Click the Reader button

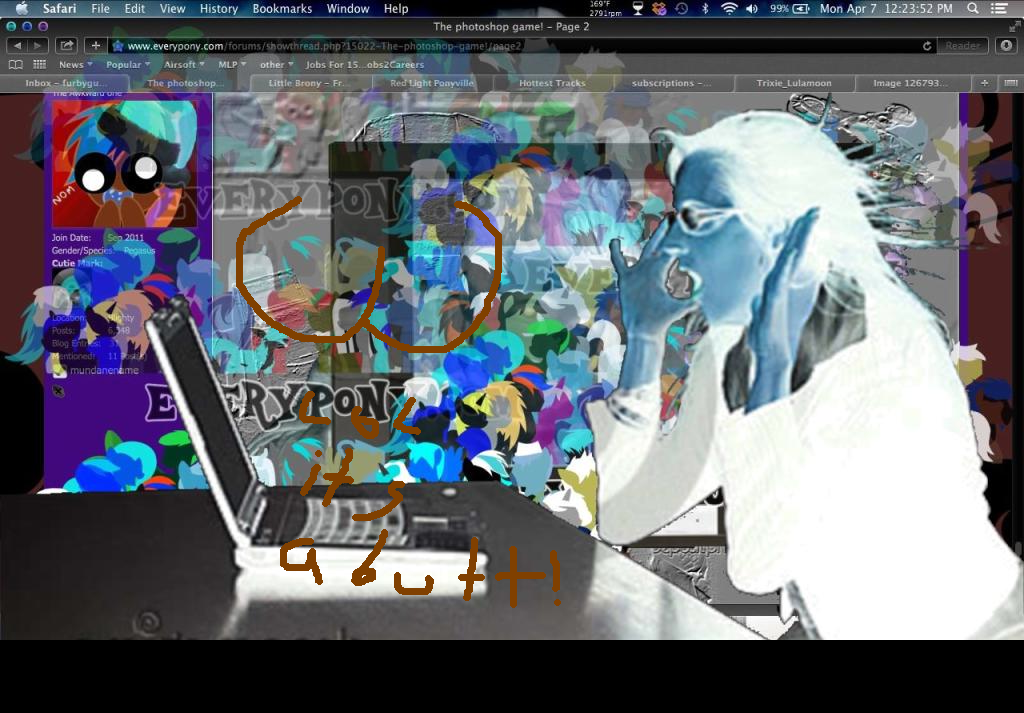[963, 46]
